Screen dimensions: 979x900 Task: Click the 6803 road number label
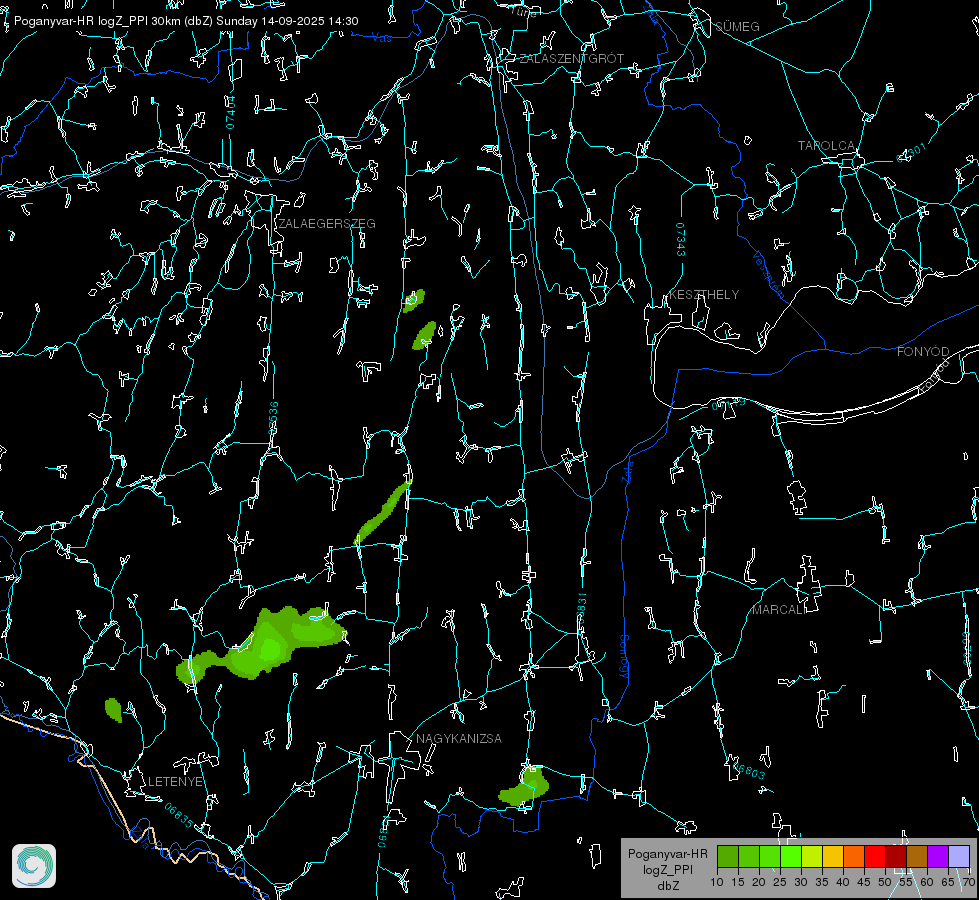click(x=750, y=771)
